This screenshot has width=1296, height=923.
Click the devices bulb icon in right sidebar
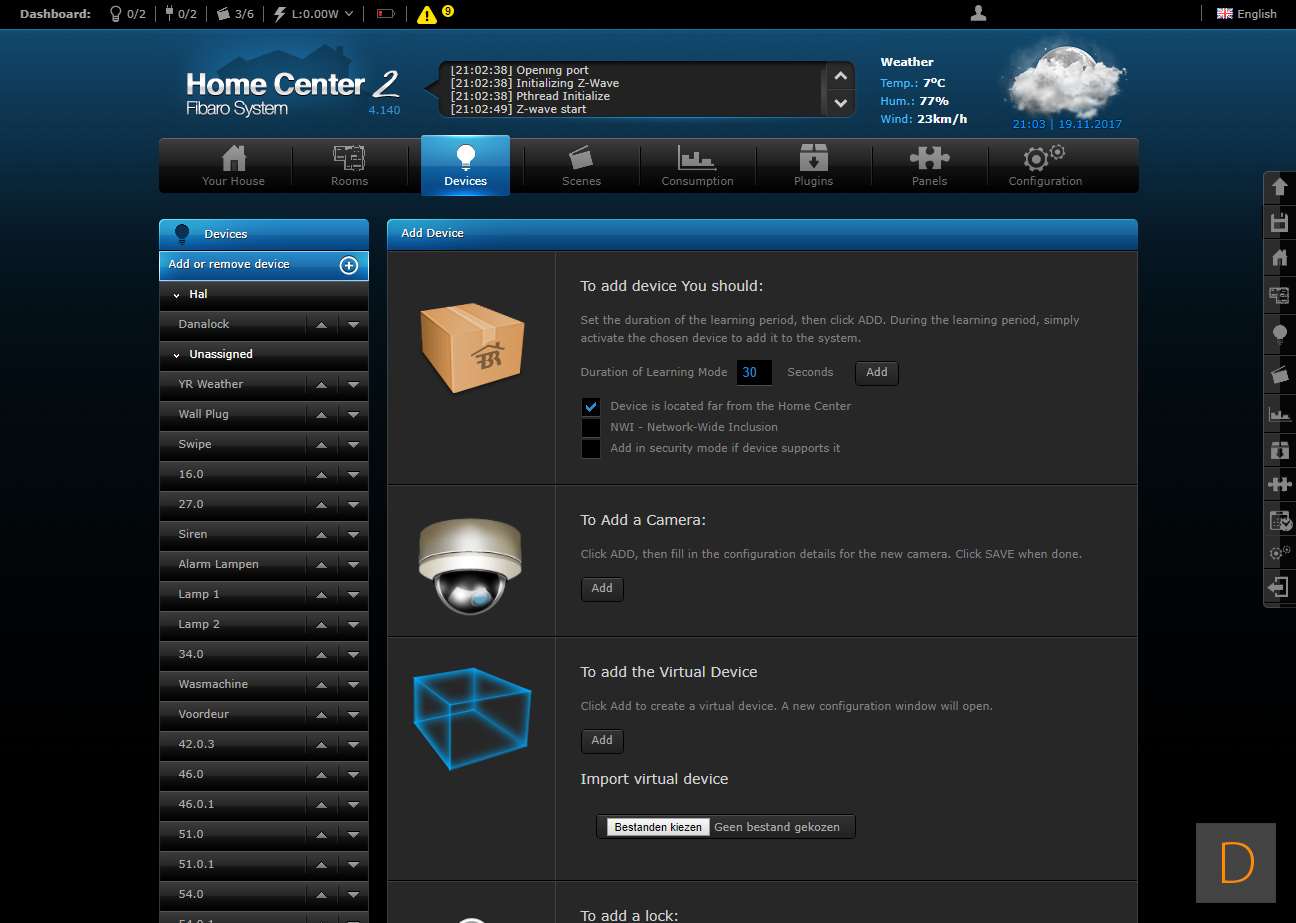(1279, 334)
